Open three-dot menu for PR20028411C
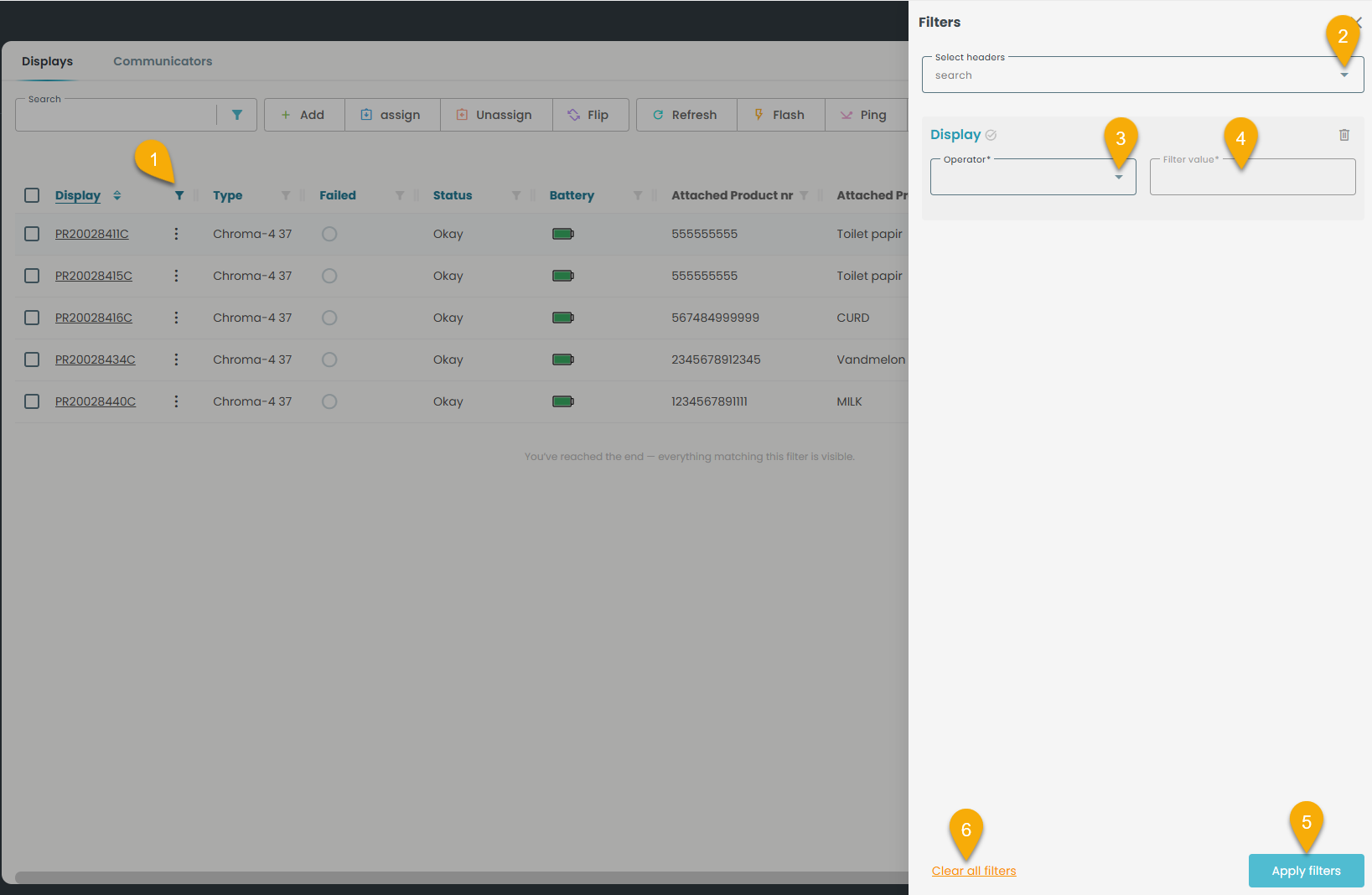The width and height of the screenshot is (1372, 895). click(x=176, y=234)
